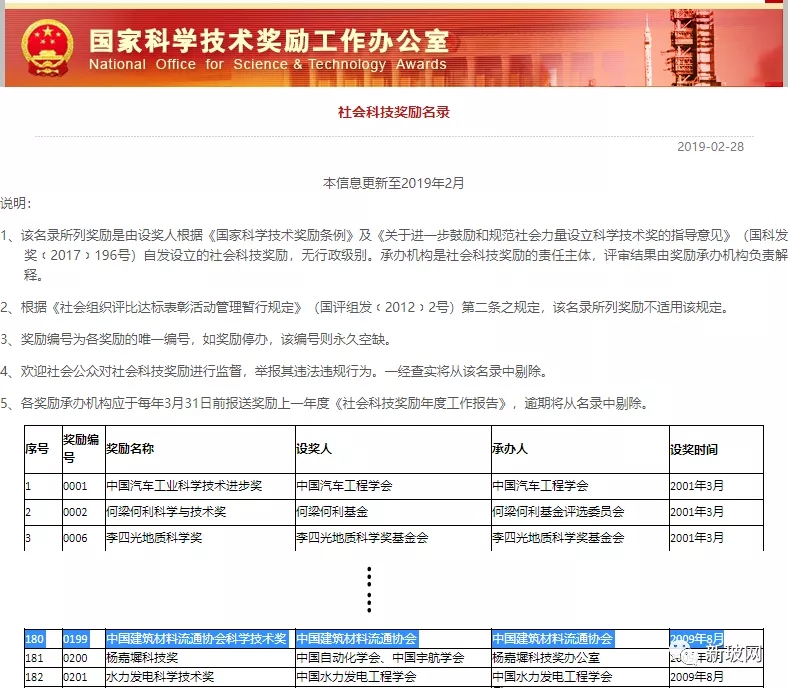Click the 说明 label
Image resolution: width=788 pixels, height=688 pixels.
click(16, 204)
